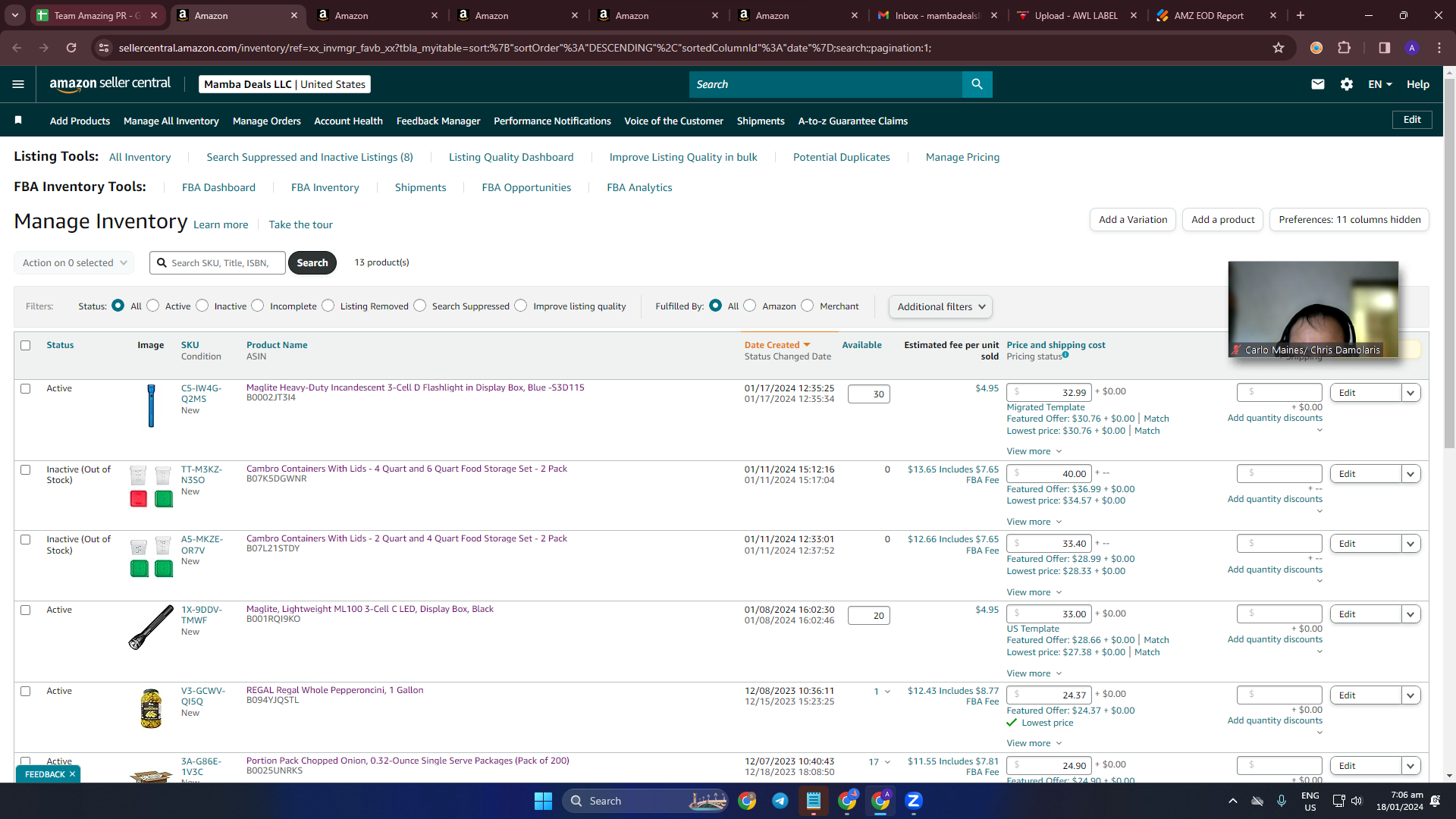Choose the Inactive status filter radio

pyautogui.click(x=202, y=306)
